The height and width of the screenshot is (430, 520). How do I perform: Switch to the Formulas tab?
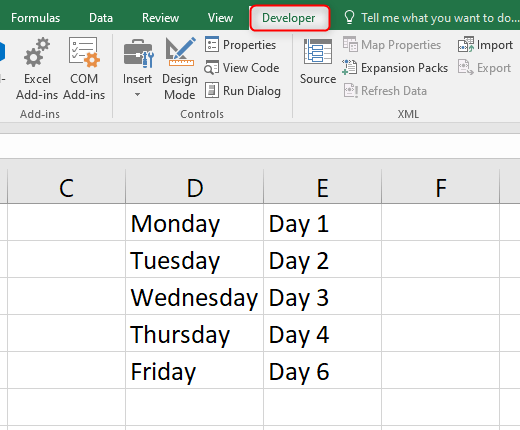(x=36, y=18)
